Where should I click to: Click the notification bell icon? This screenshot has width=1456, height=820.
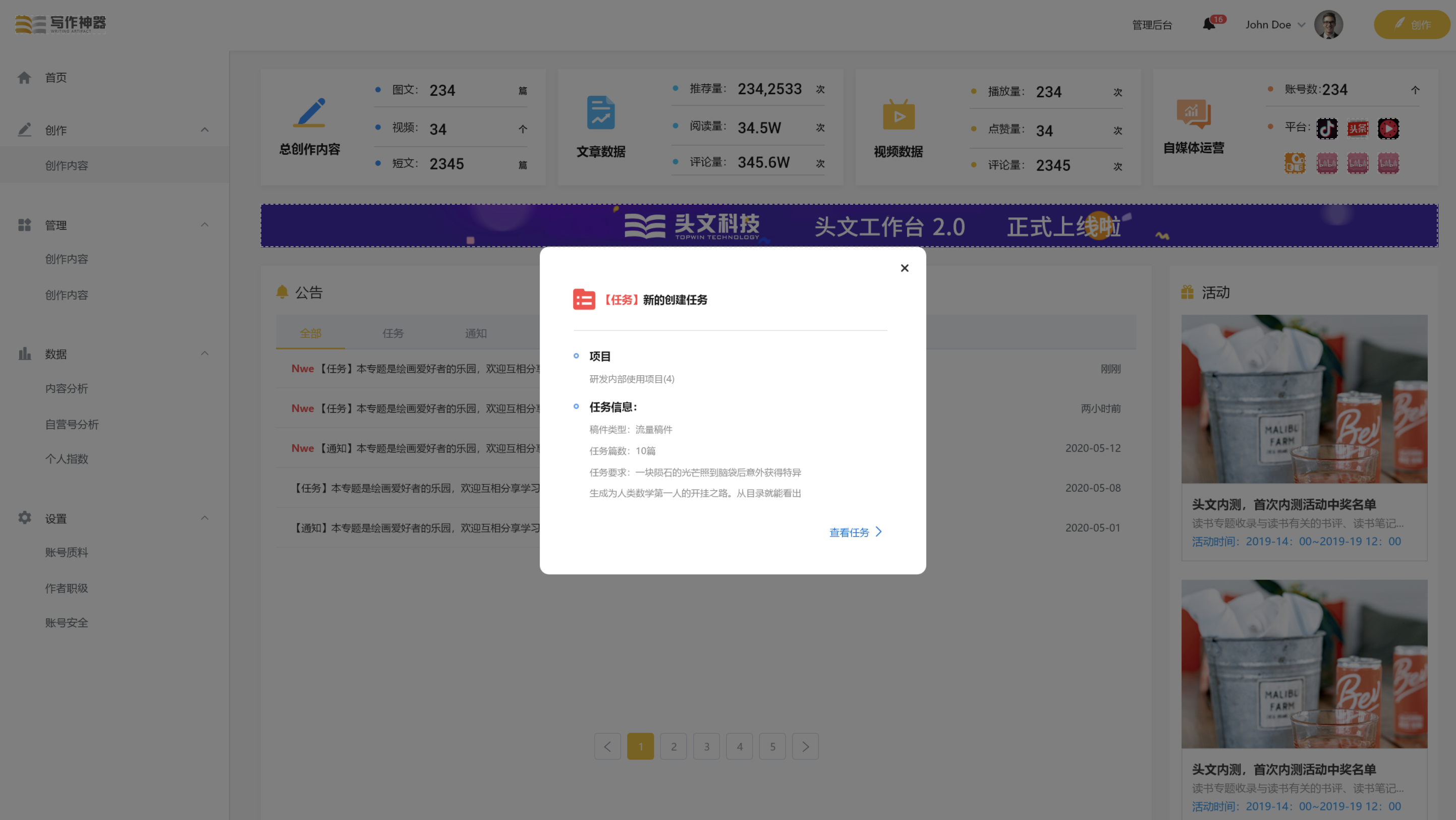point(1209,24)
